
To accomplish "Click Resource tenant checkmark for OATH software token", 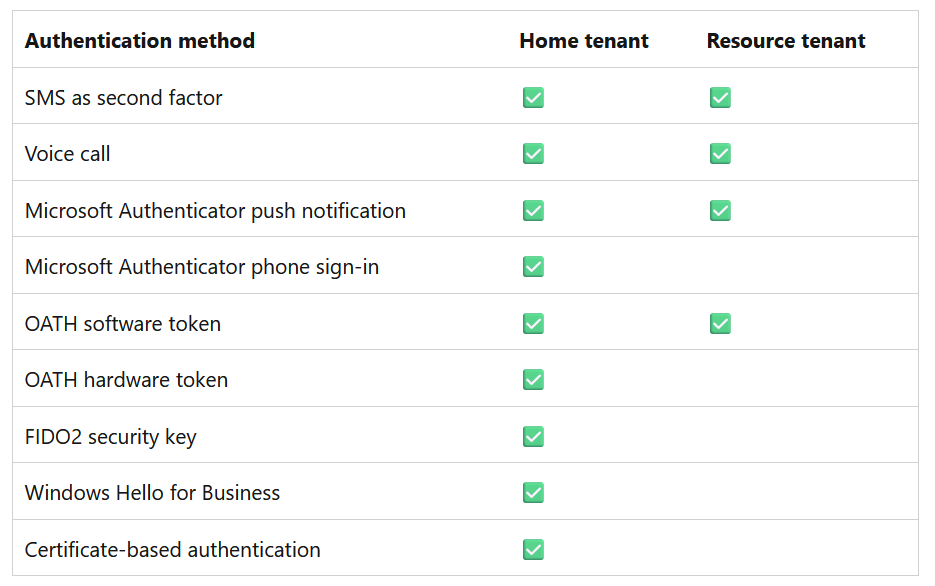I will tap(720, 324).
